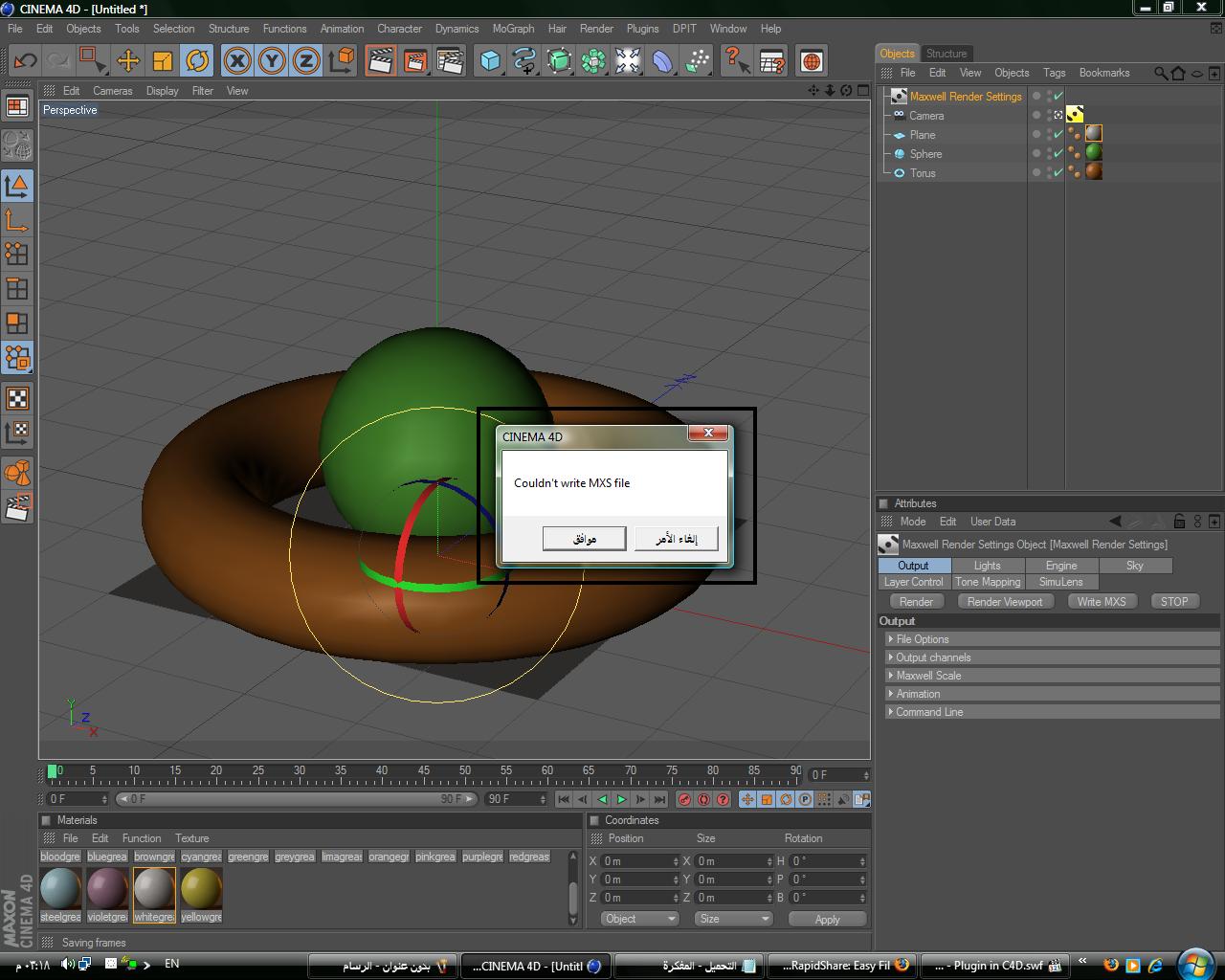Cancel the dialog with إلغاء الأمر
Image resolution: width=1225 pixels, height=980 pixels.
677,539
